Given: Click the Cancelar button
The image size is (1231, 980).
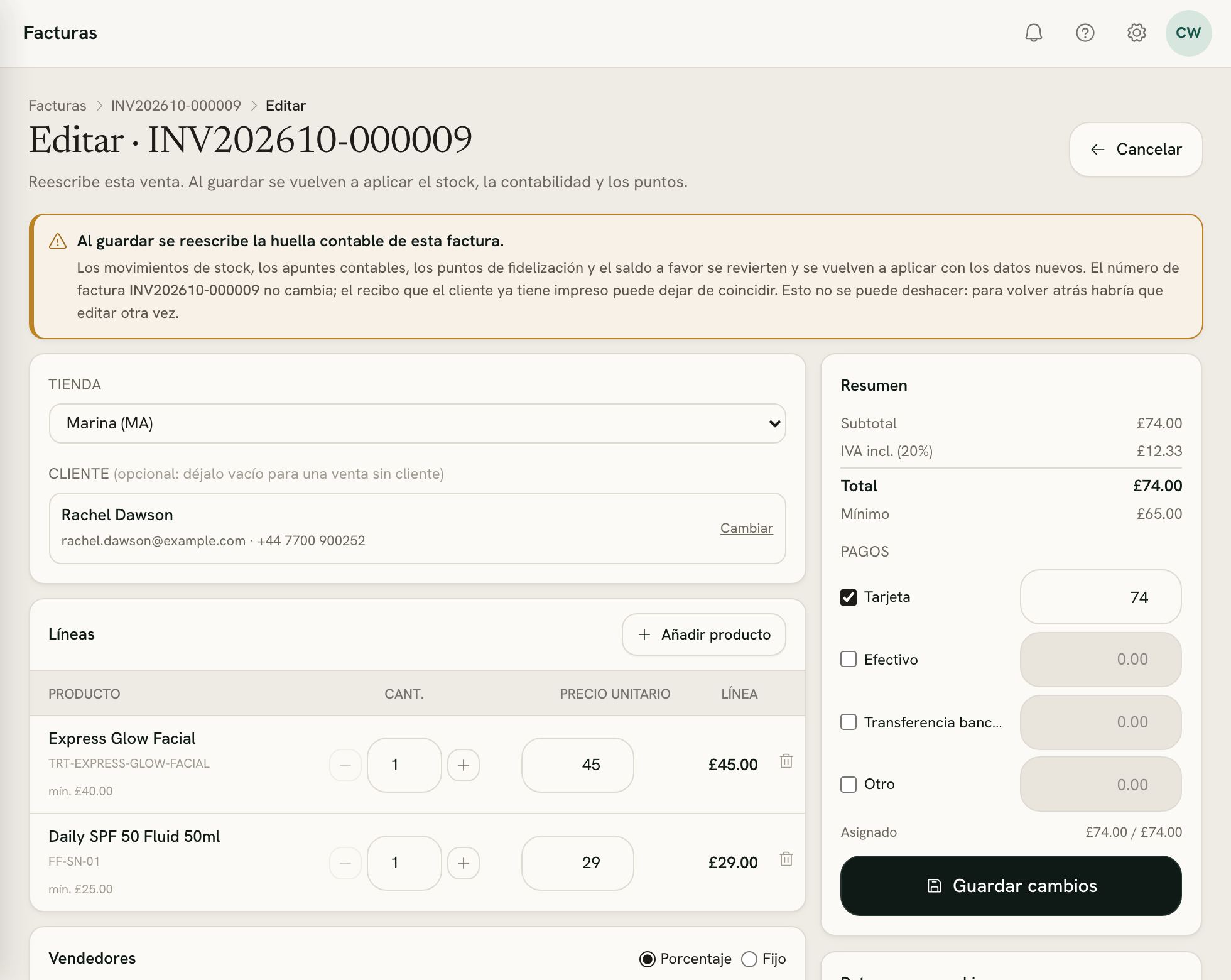Looking at the screenshot, I should [x=1136, y=150].
